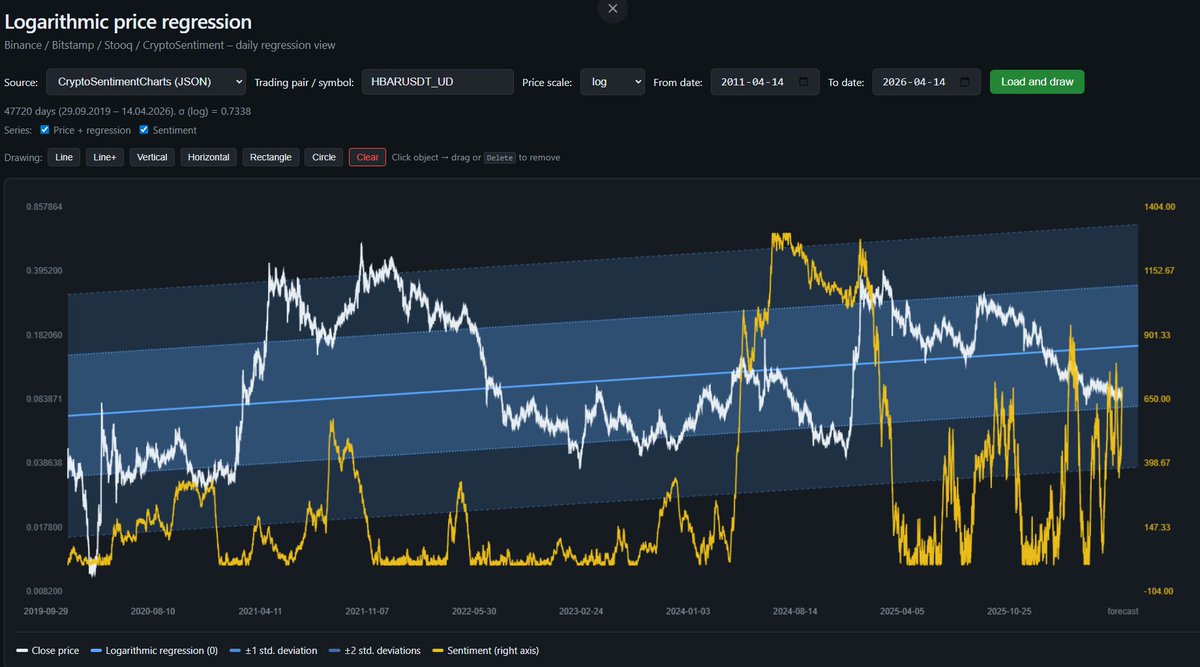Click the 2019-09-29 x-axis date label
Image resolution: width=1200 pixels, height=667 pixels.
click(x=46, y=610)
